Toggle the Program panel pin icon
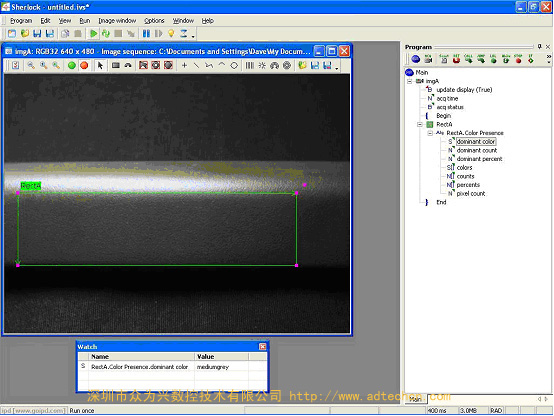 540,46
